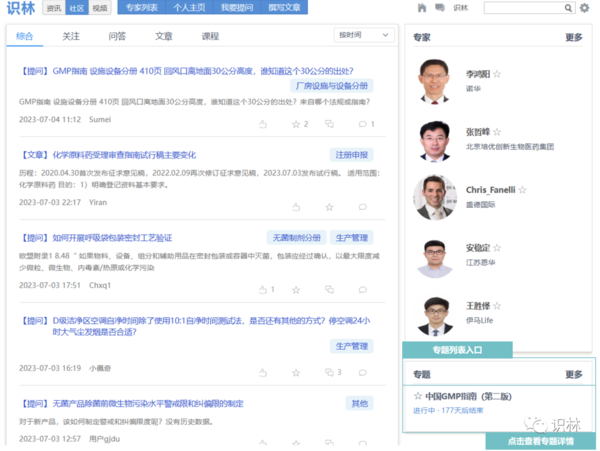The image size is (600, 451).
Task: Click the 注册申报 tag
Action: pos(351,155)
